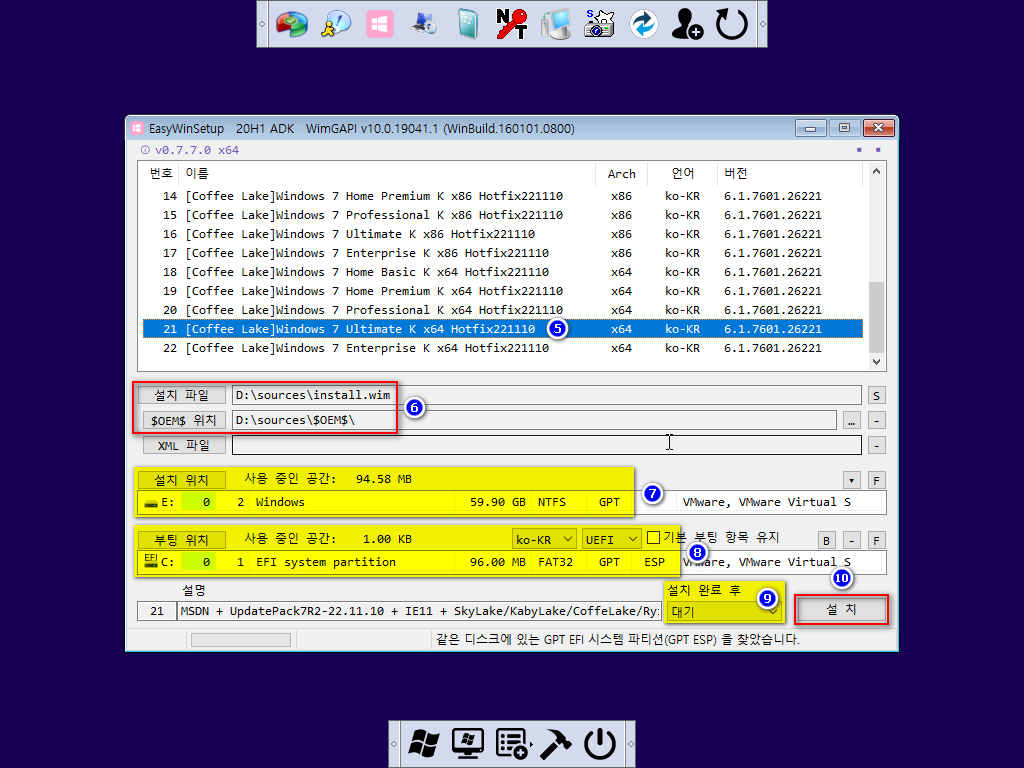Click the D:\sources\$OEM$\ path field
This screenshot has height=768, width=1024.
(534, 420)
